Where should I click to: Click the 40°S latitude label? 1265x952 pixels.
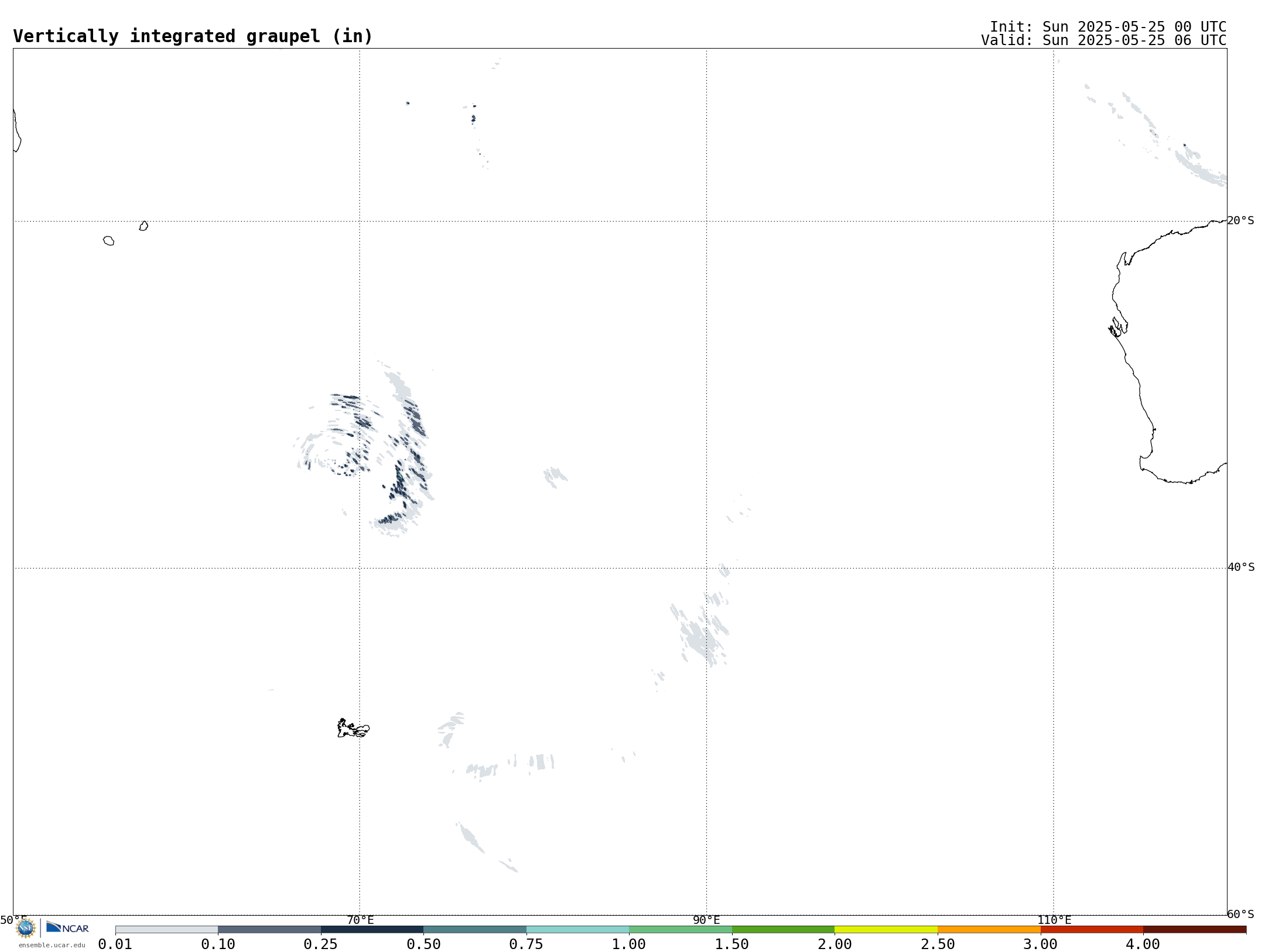1241,567
